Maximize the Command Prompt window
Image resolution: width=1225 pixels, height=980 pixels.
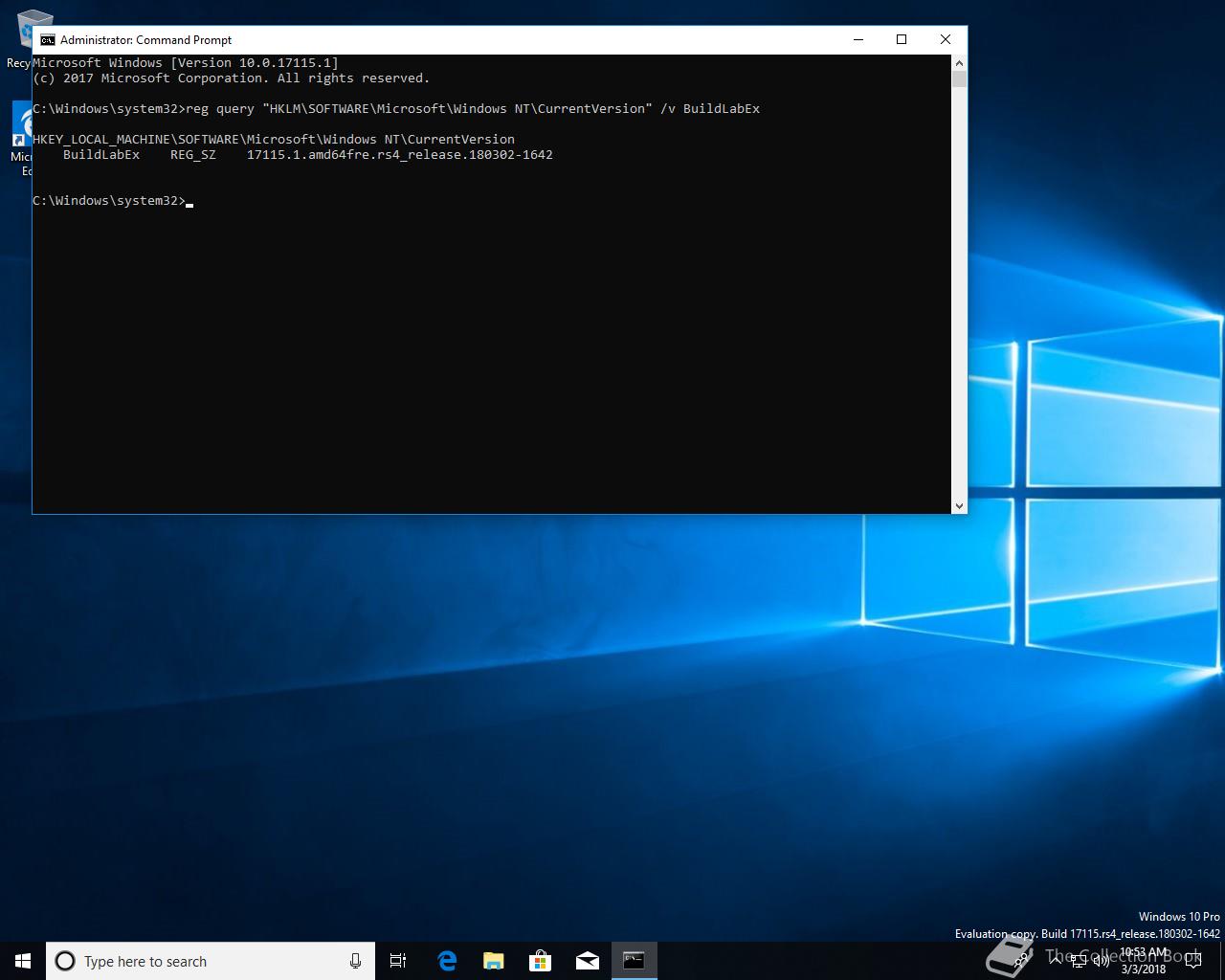pyautogui.click(x=902, y=39)
